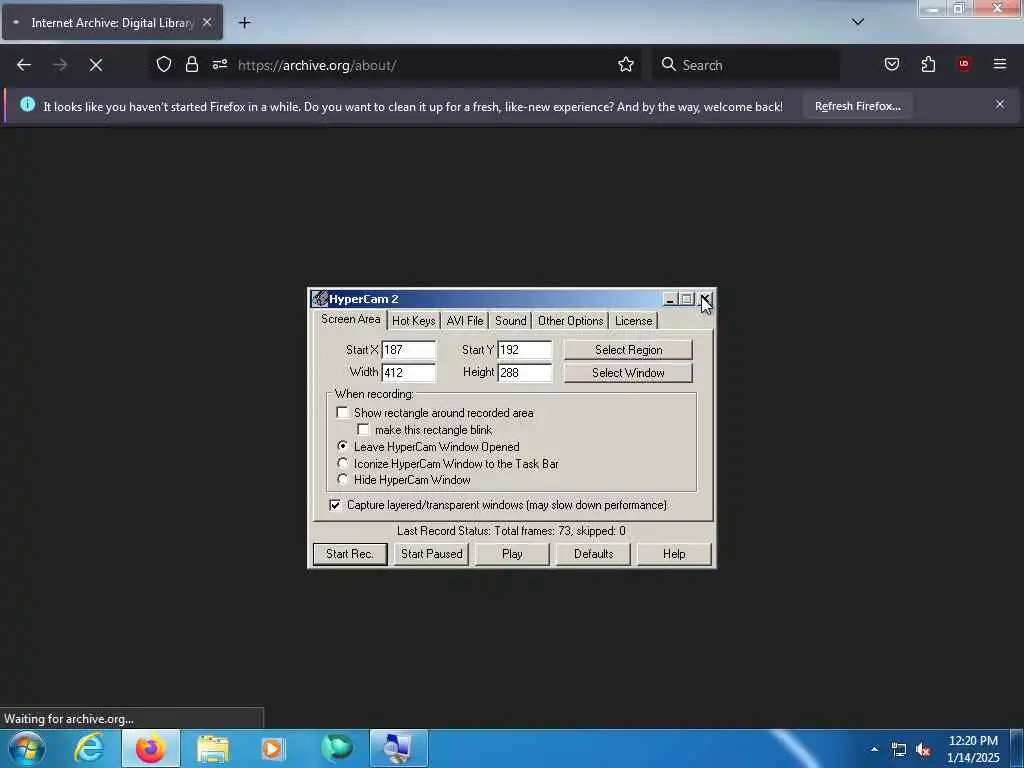1024x768 pixels.
Task: Click the Start Paused button
Action: [431, 554]
